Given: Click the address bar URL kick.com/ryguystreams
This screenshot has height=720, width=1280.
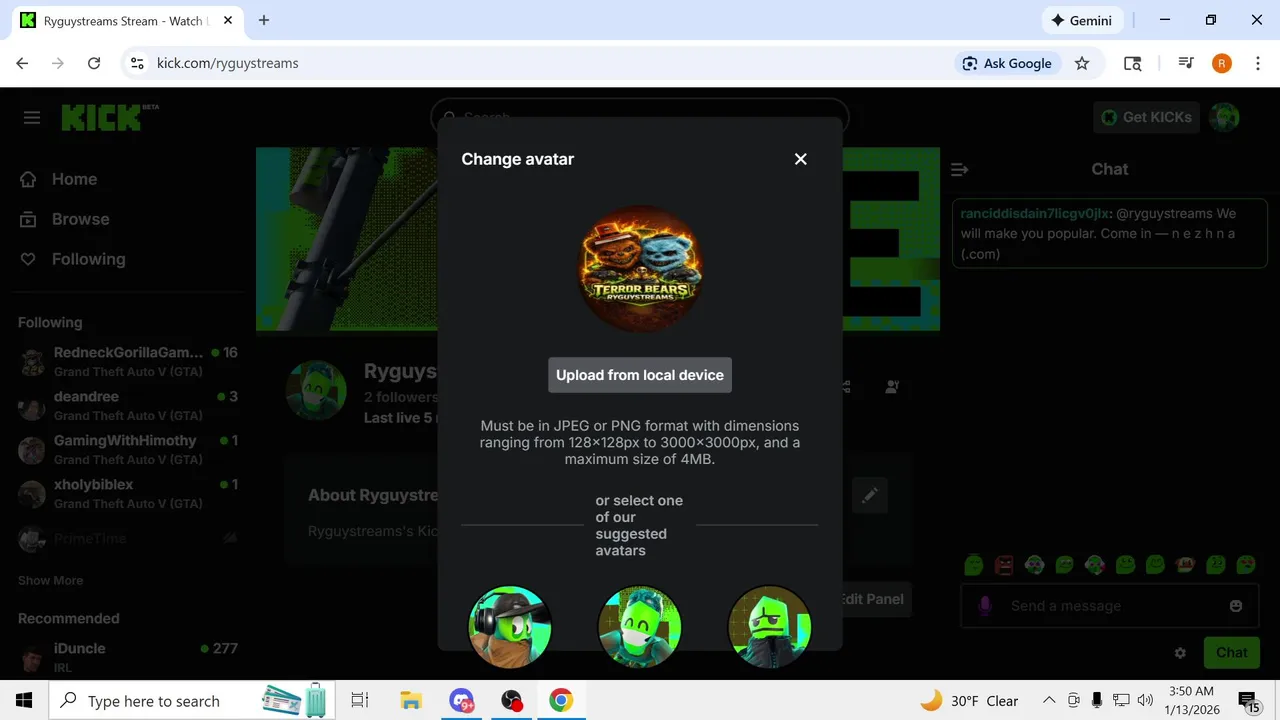Looking at the screenshot, I should [x=228, y=63].
